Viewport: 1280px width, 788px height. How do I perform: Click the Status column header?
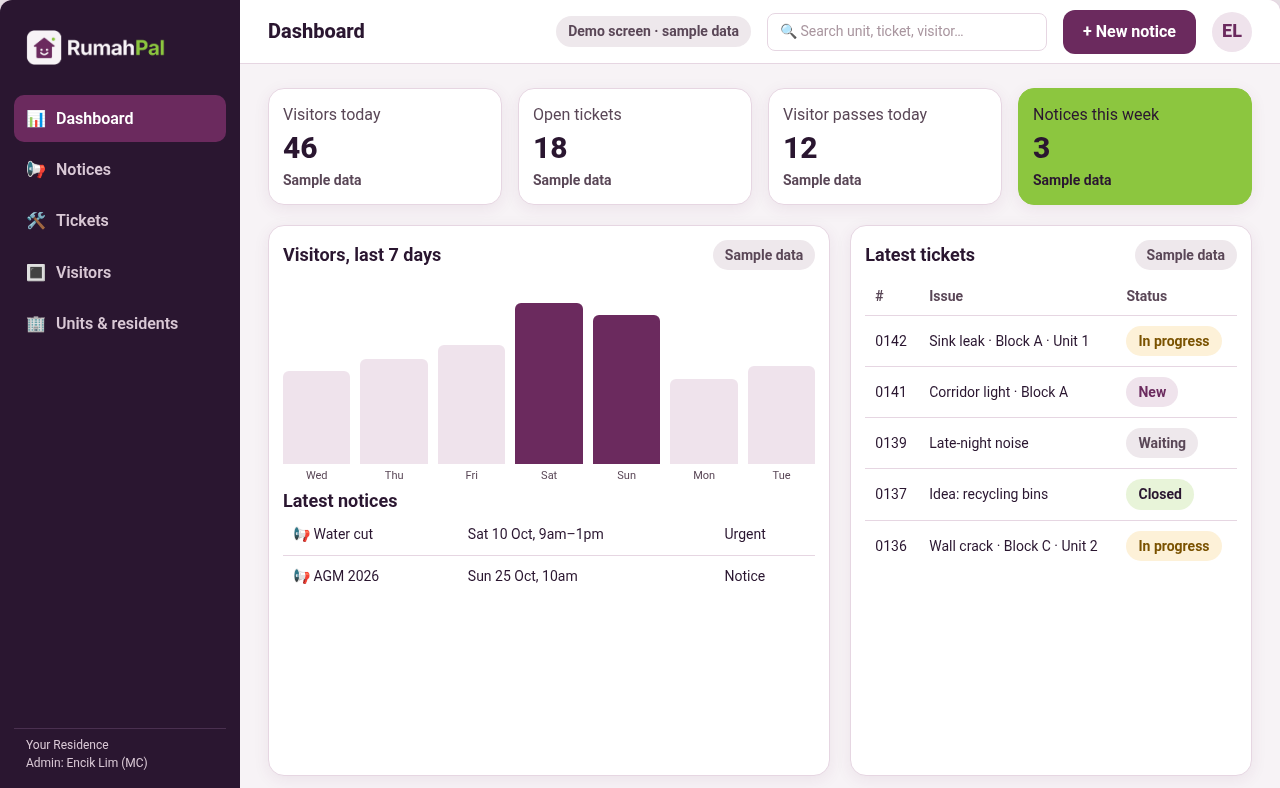pyautogui.click(x=1147, y=296)
